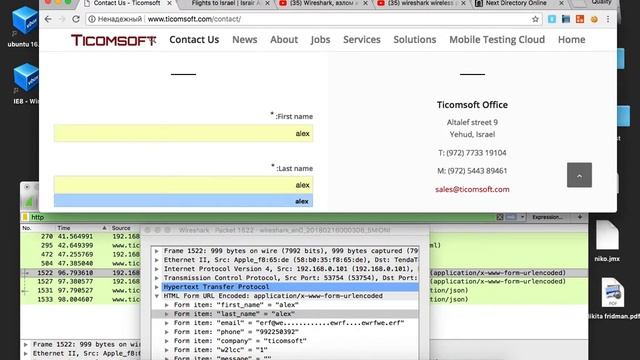Screen dimensions: 640x360
Task: Expand Frame 1522 in main Wireshark details pane
Action: click(26, 344)
